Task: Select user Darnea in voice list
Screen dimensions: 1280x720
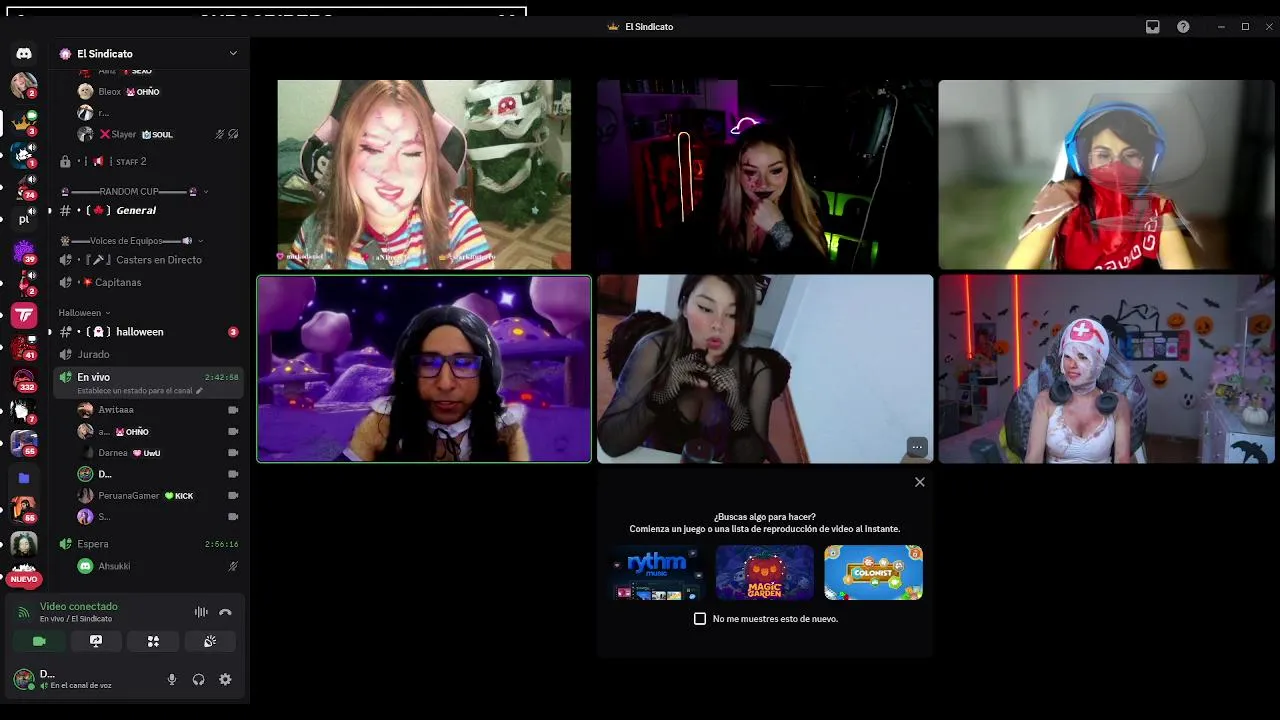Action: tap(159, 453)
